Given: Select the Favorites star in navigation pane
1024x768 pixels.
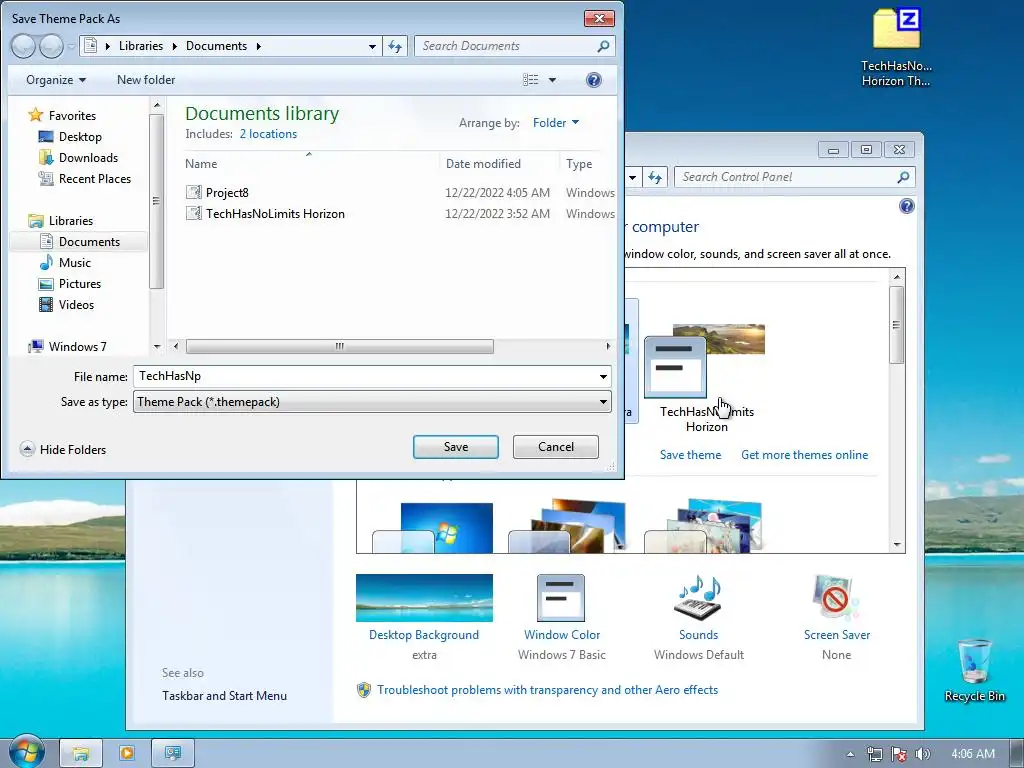Looking at the screenshot, I should coord(35,116).
